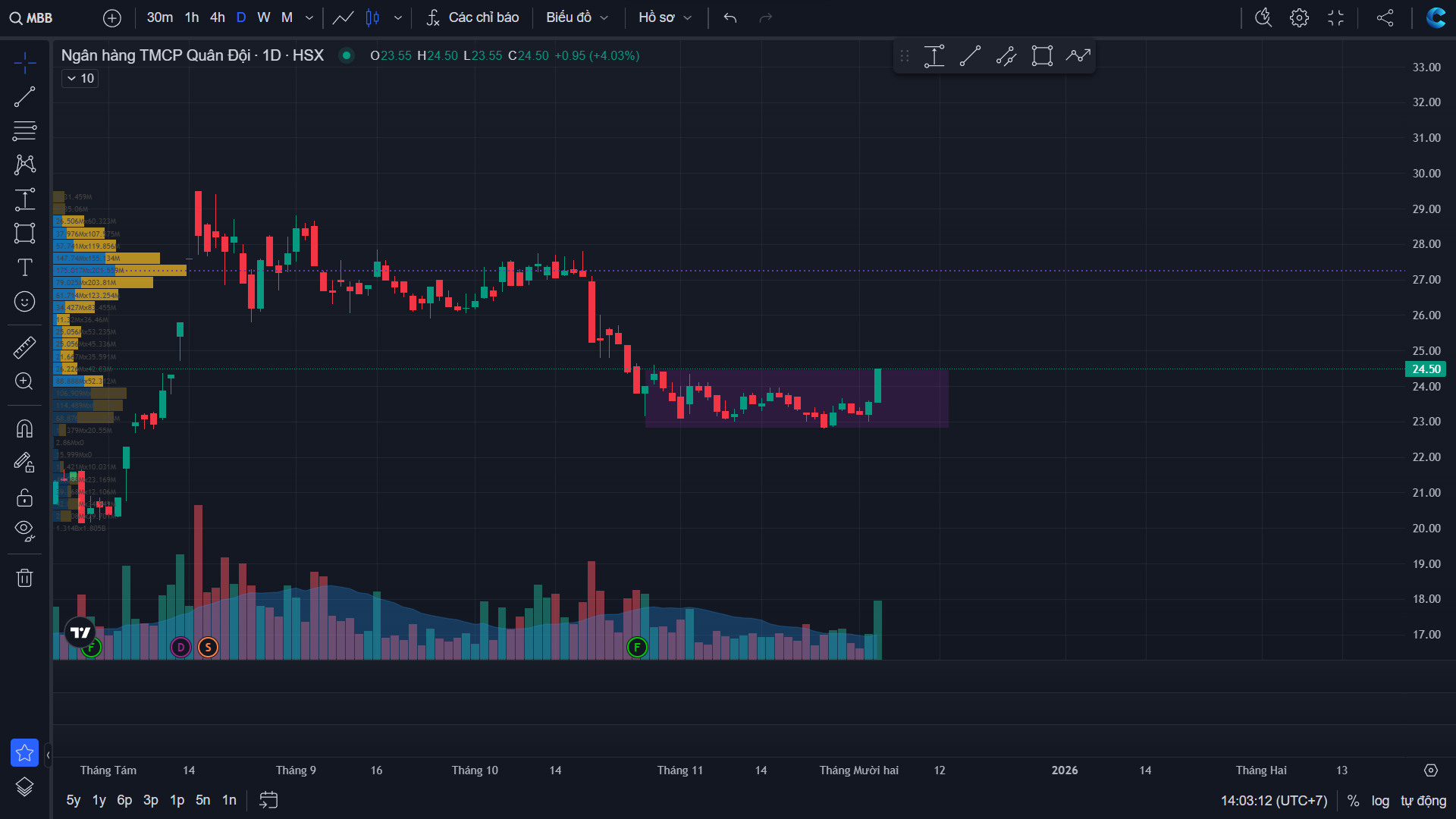
Task: Open the chart settings gear icon
Action: (x=1299, y=17)
